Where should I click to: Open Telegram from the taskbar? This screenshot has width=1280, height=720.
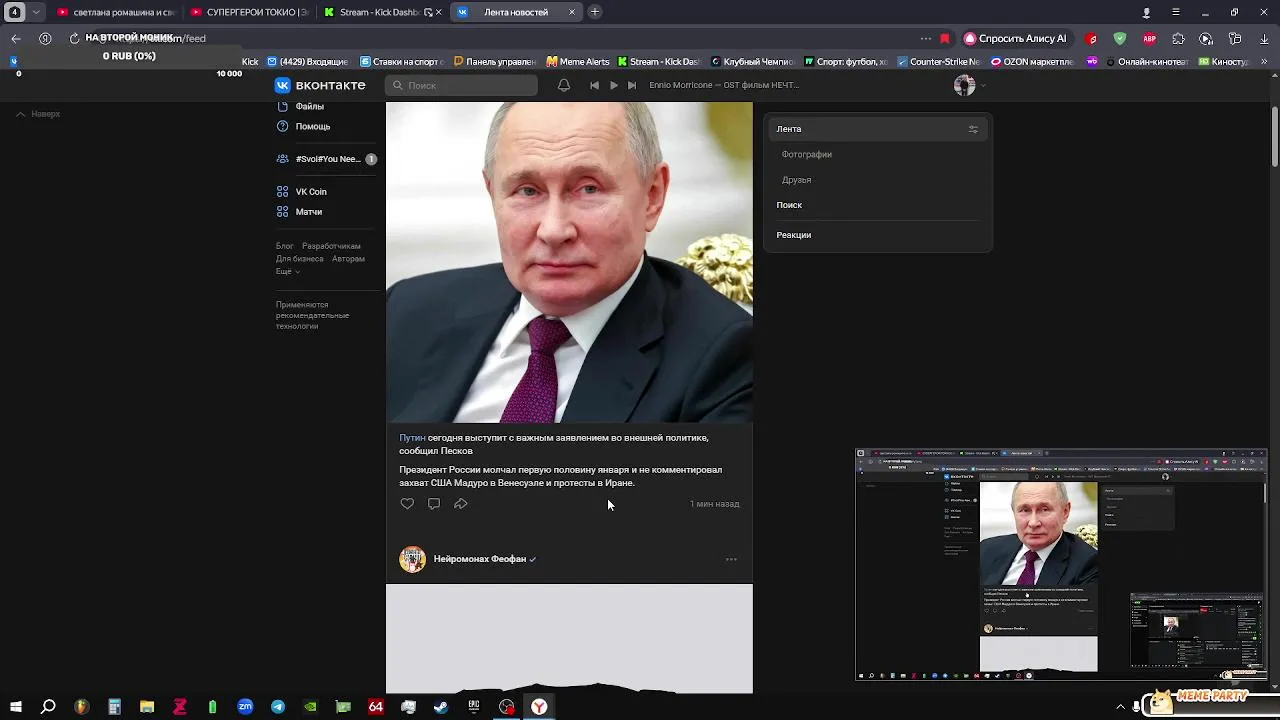tap(278, 707)
